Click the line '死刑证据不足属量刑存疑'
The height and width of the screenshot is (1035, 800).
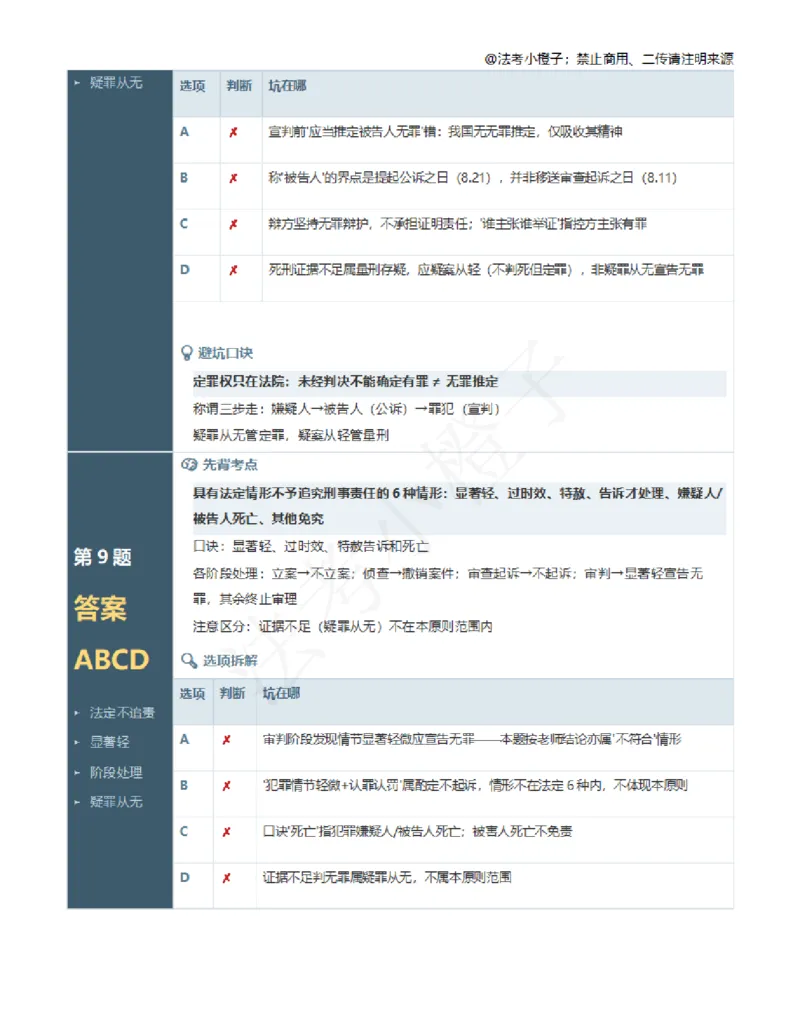[486, 269]
